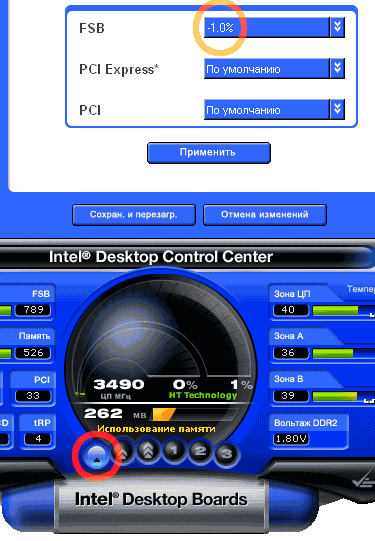This screenshot has width=375, height=541.
Task: Click Отмена изменений button
Action: click(265, 215)
